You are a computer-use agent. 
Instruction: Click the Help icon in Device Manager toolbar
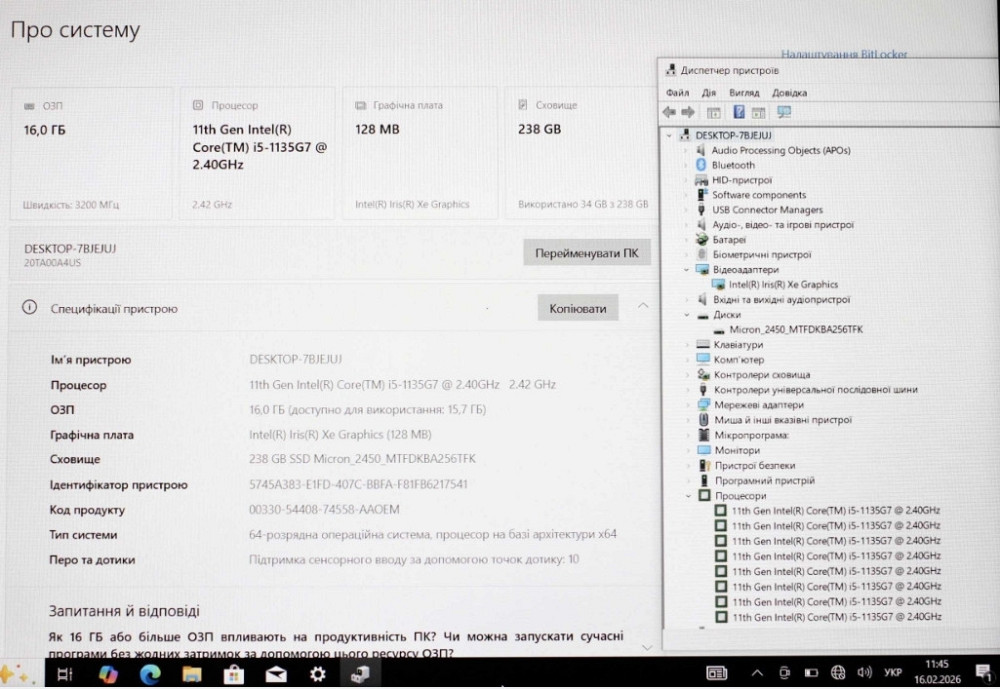739,112
